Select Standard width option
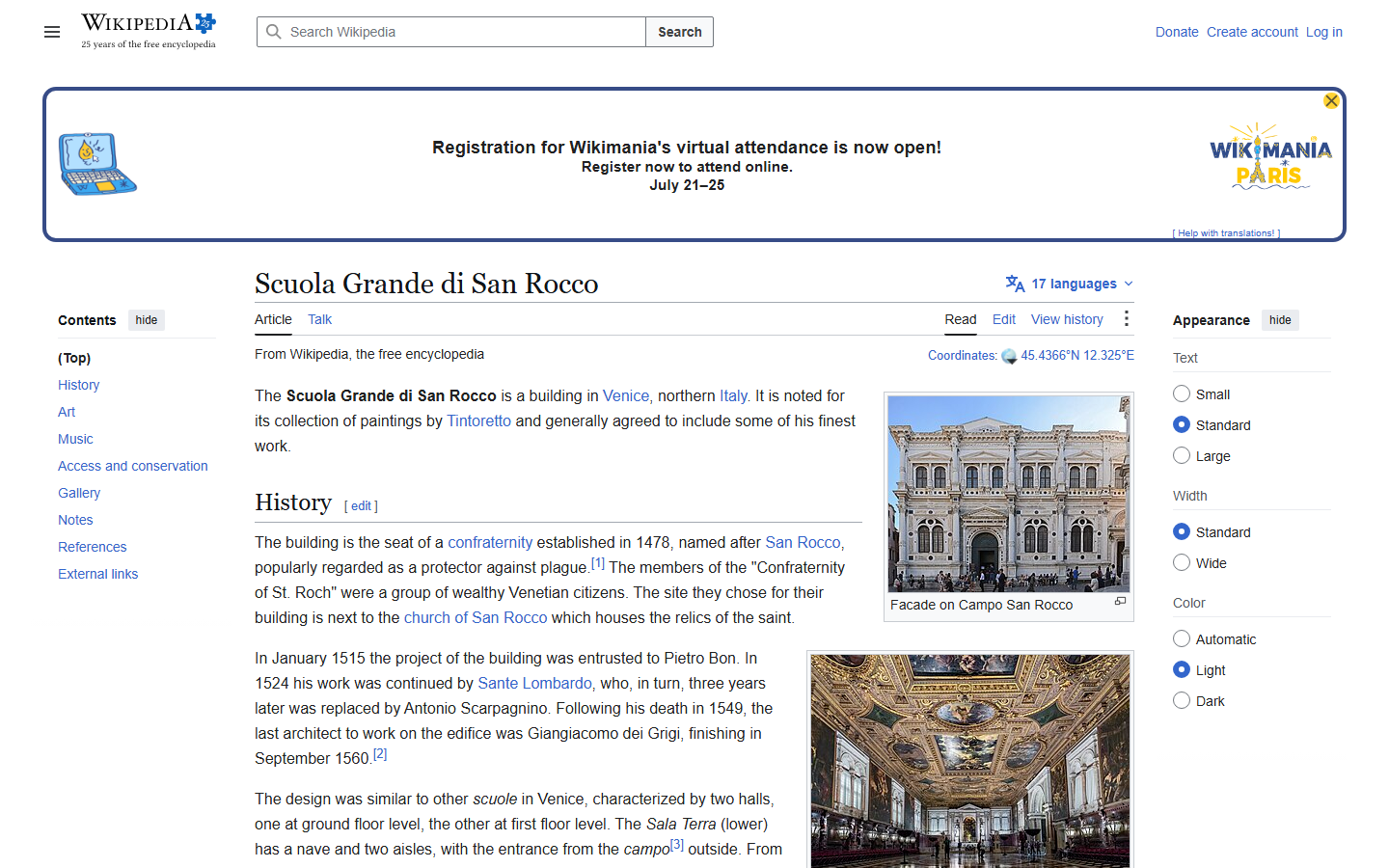 (x=1182, y=531)
